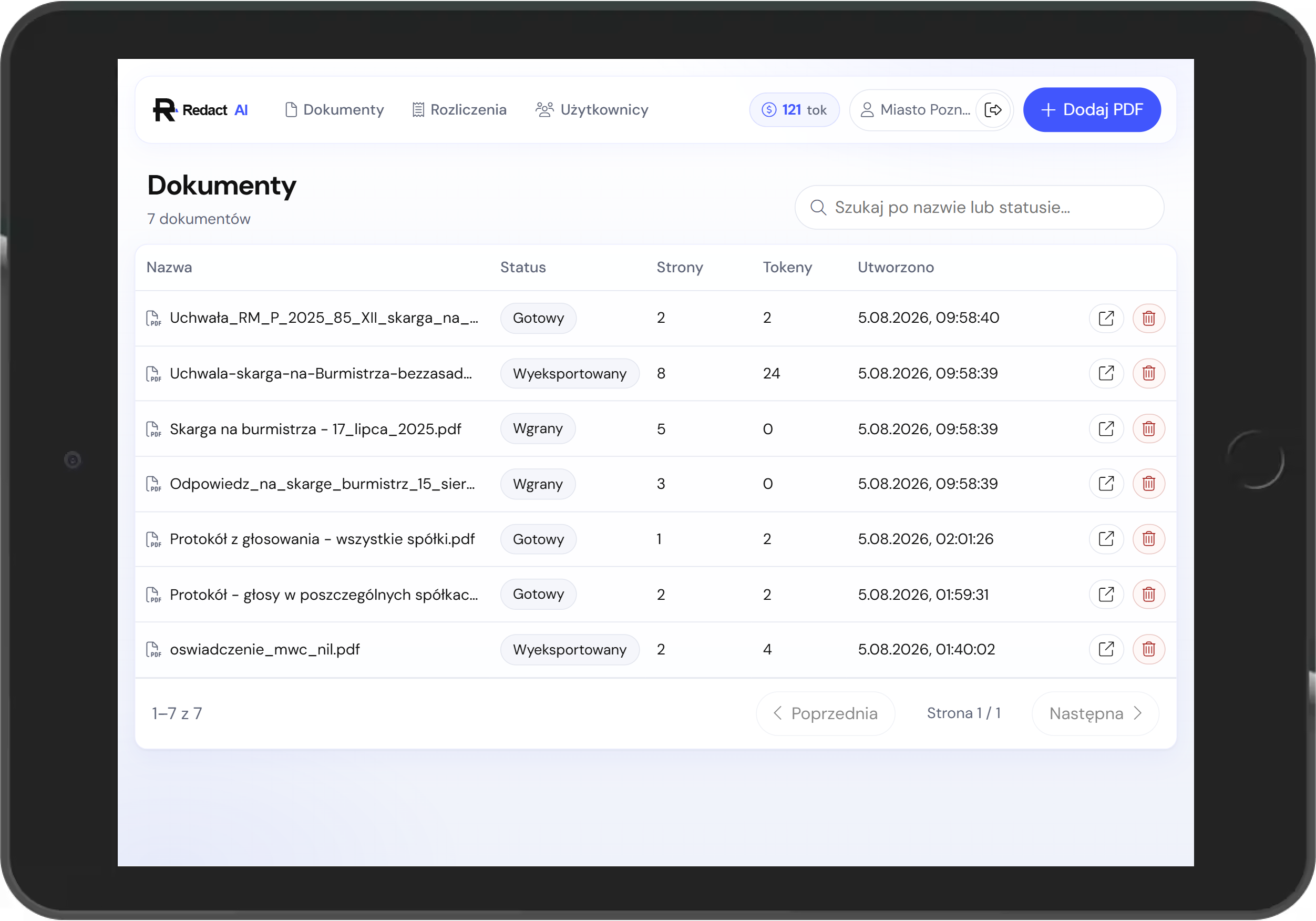Image resolution: width=1316 pixels, height=921 pixels.
Task: Select file name Uchwała_RM_P_2025_85_XII_skarga_na_...
Action: tap(324, 318)
